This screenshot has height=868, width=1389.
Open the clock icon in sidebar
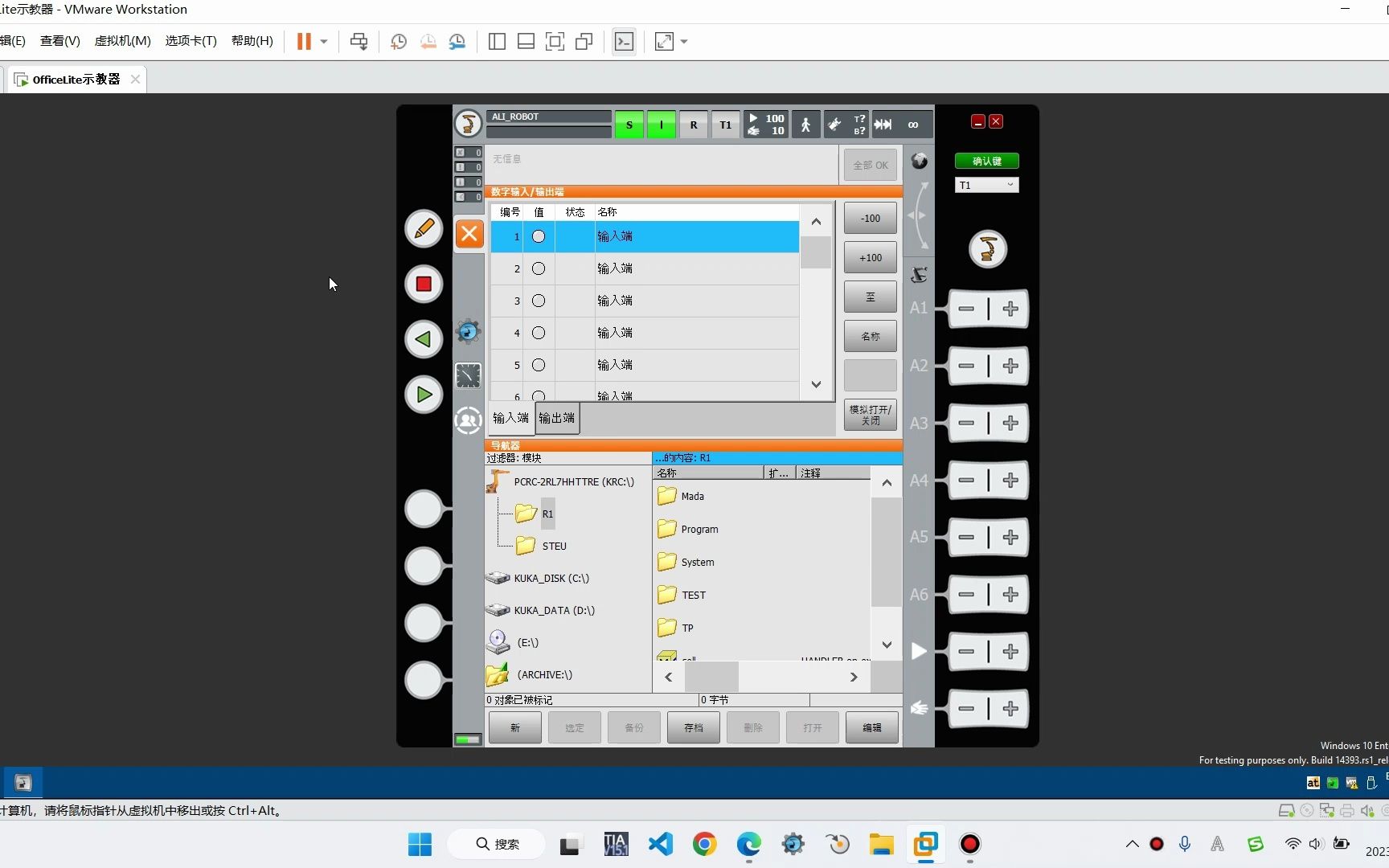468,375
